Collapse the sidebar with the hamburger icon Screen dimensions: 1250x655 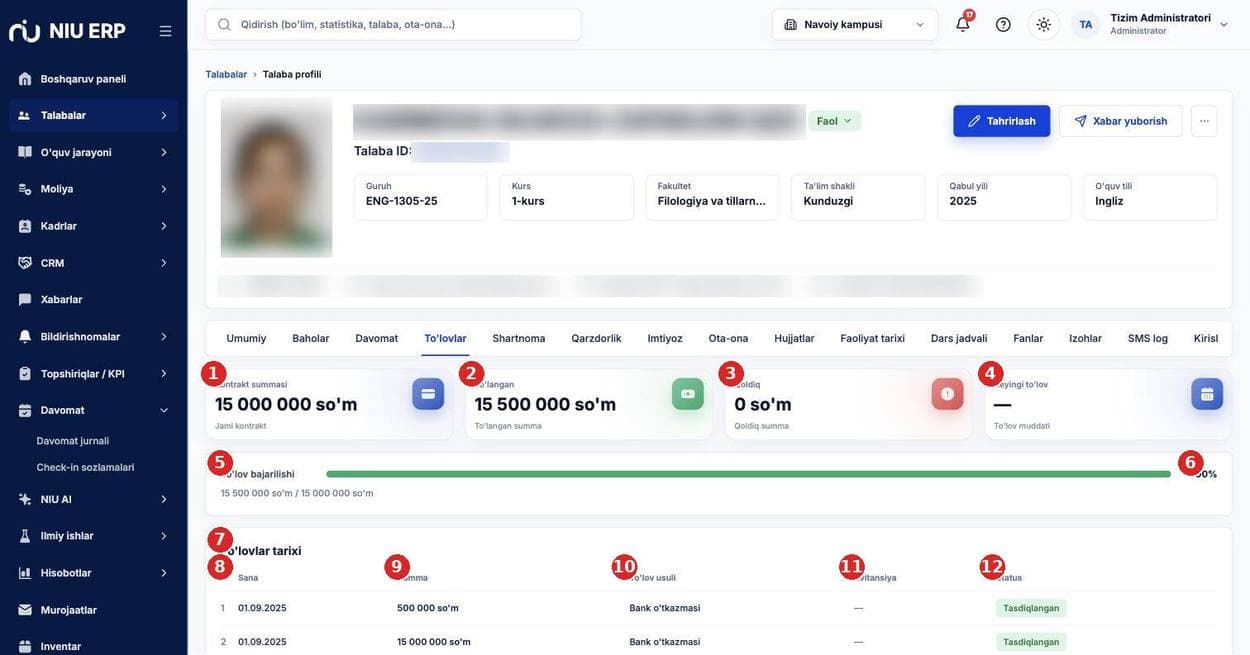166,31
